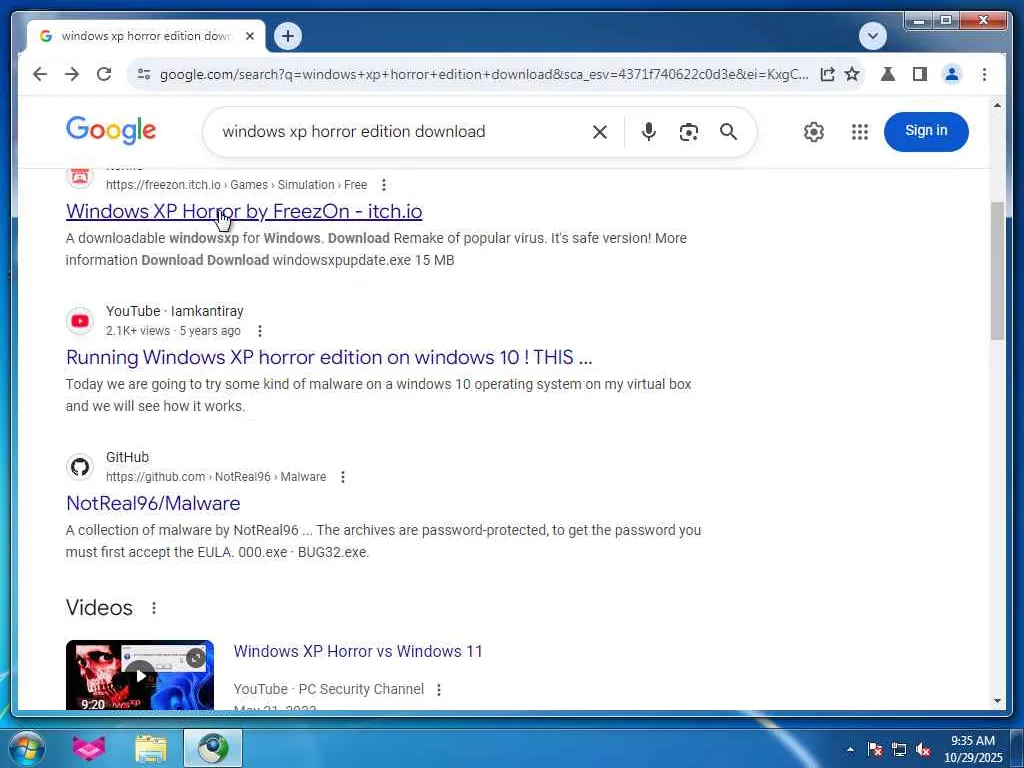Viewport: 1024px width, 768px height.
Task: Reload the current page
Action: click(104, 74)
